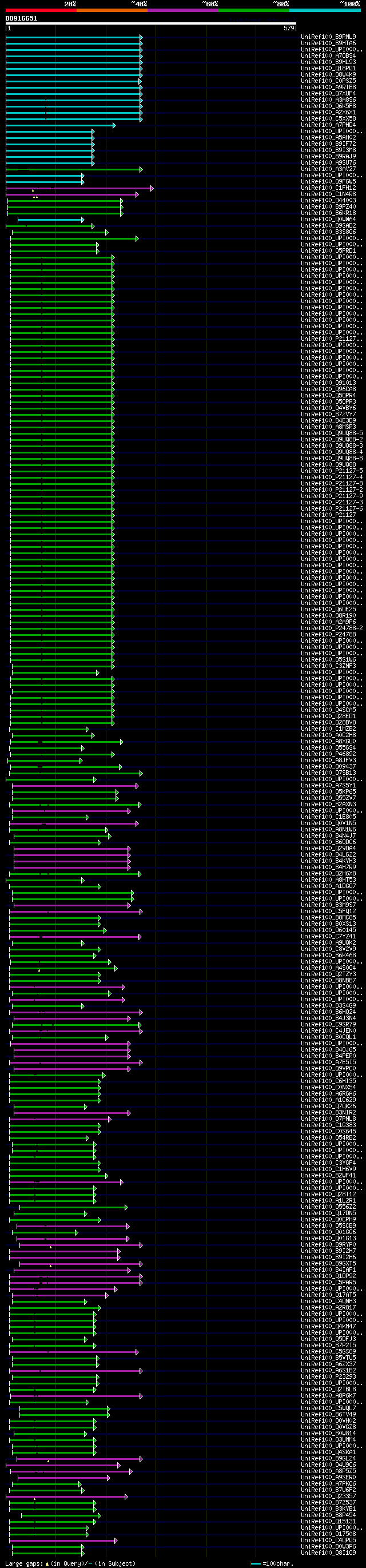Image resolution: width=366 pixels, height=1568 pixels.
Task: Select the UniRef100_C5FQ12 label
Action: [328, 911]
